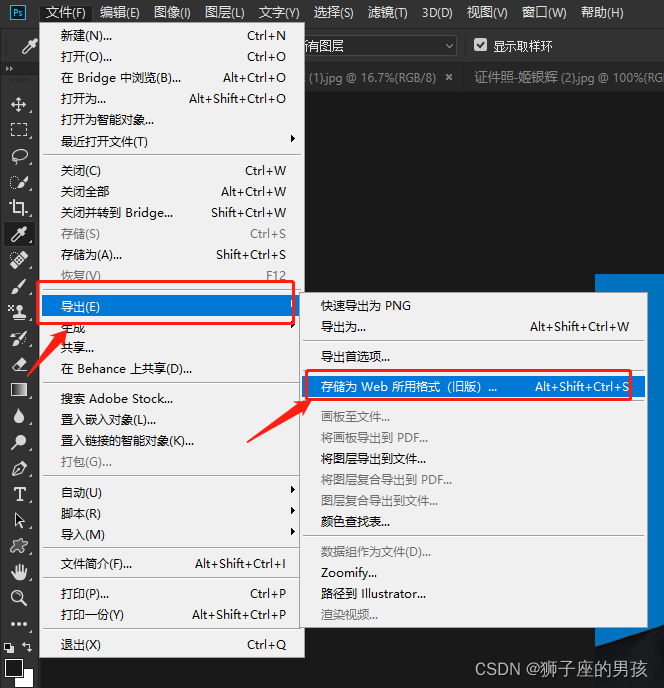Select the Eraser tool

pos(18,364)
